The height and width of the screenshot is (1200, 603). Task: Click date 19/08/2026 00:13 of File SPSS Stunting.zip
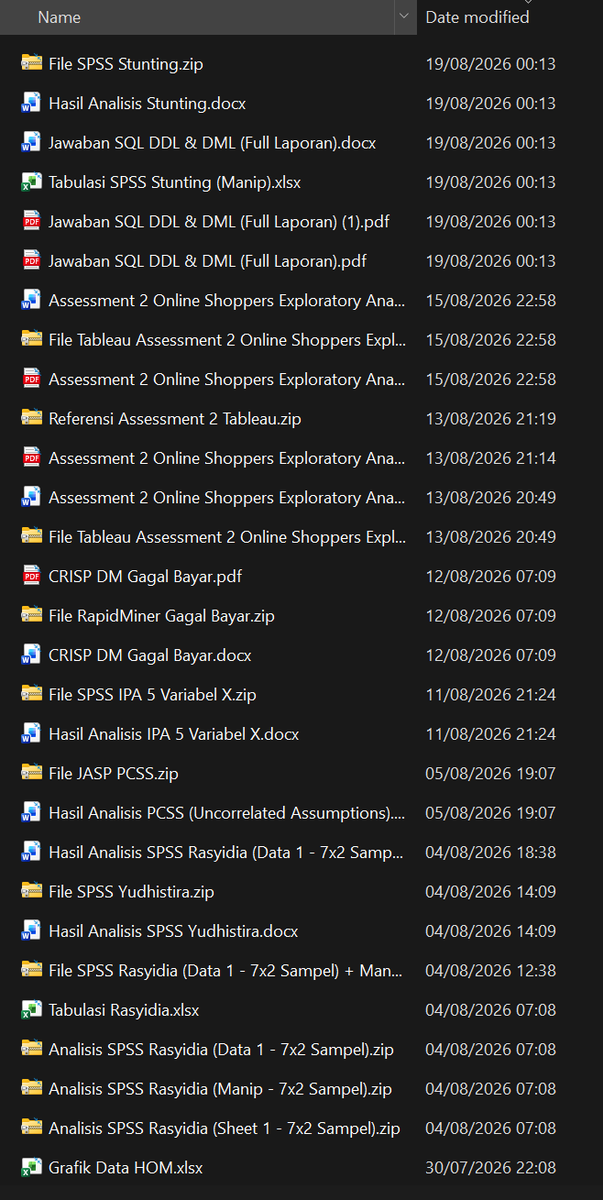click(491, 64)
